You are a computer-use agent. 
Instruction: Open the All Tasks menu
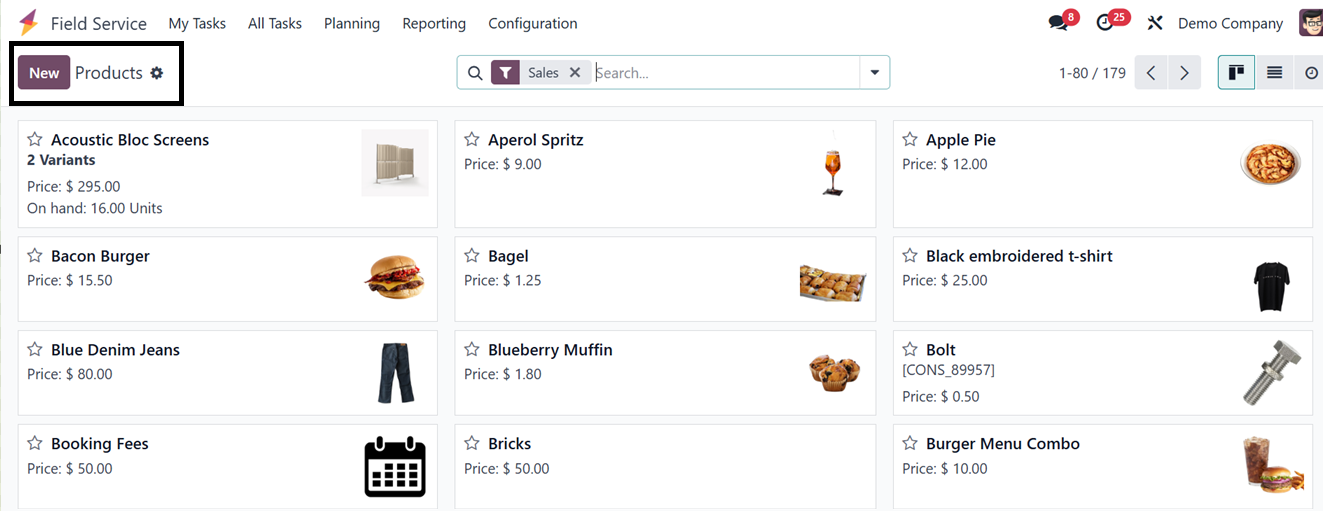click(275, 23)
